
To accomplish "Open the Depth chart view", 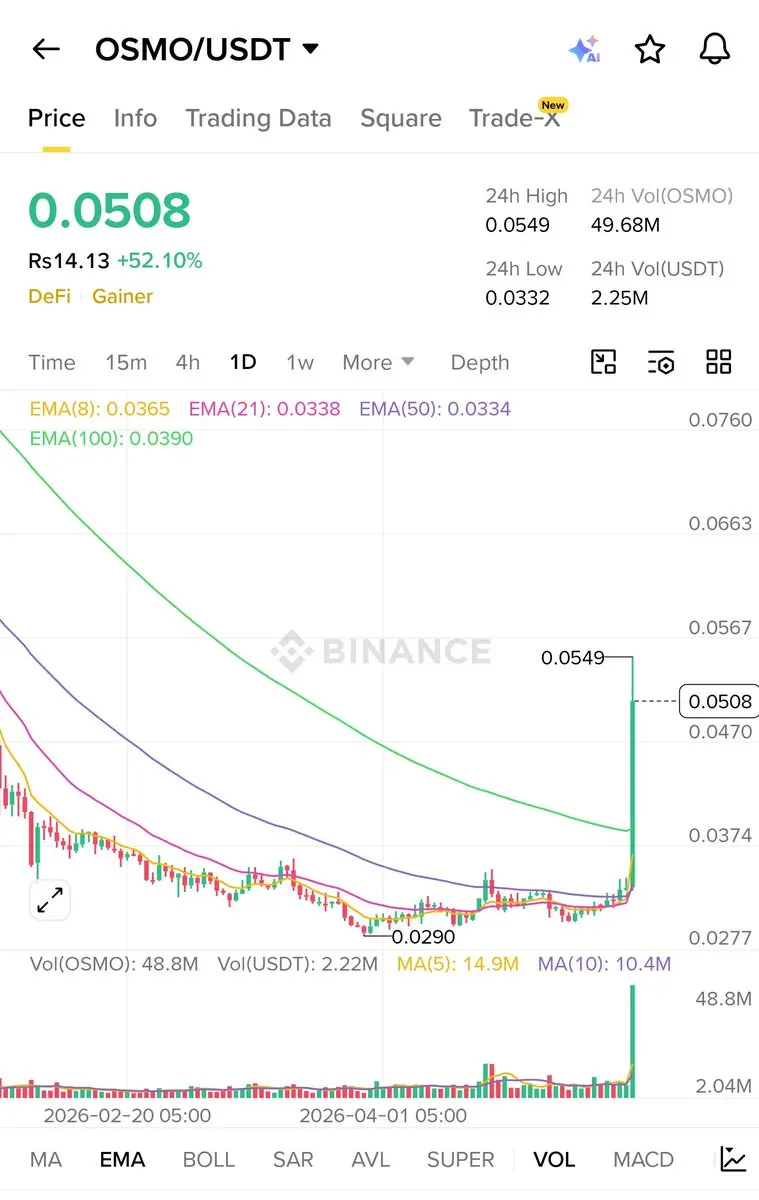I will pyautogui.click(x=480, y=362).
